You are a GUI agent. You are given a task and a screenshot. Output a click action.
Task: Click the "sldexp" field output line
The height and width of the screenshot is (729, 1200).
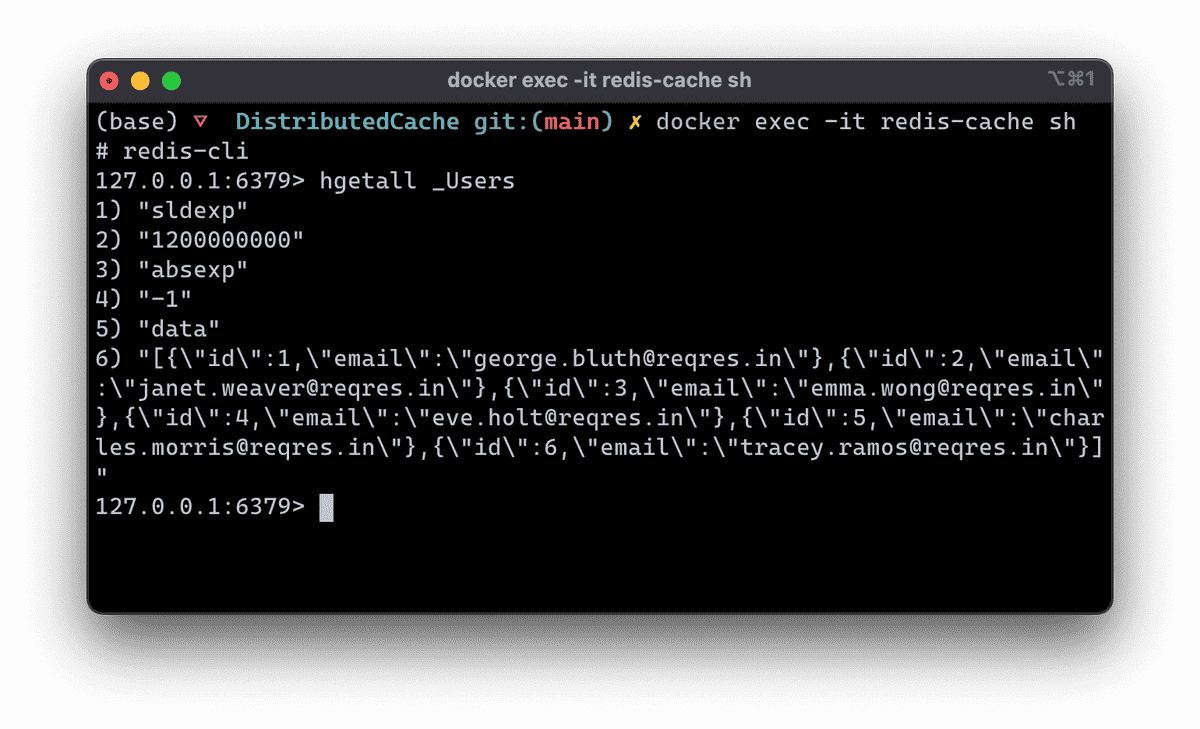pyautogui.click(x=172, y=211)
